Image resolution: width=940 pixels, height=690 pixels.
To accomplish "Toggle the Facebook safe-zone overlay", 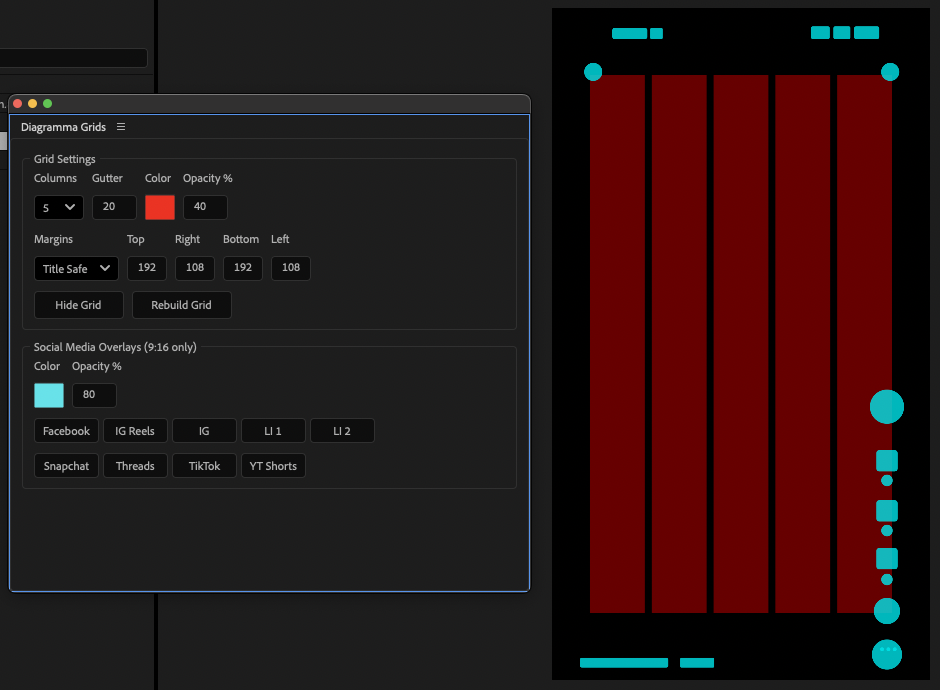I will tap(66, 430).
